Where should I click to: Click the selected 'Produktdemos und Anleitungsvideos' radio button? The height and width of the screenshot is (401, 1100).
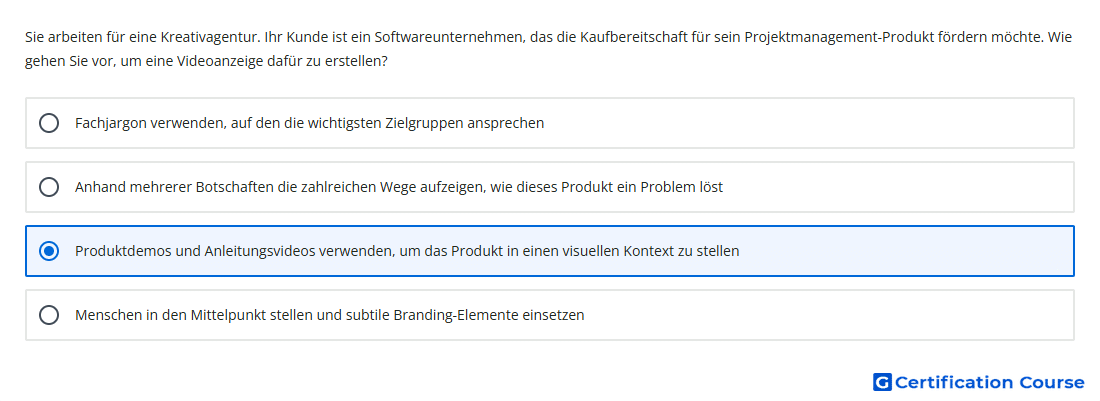click(48, 251)
